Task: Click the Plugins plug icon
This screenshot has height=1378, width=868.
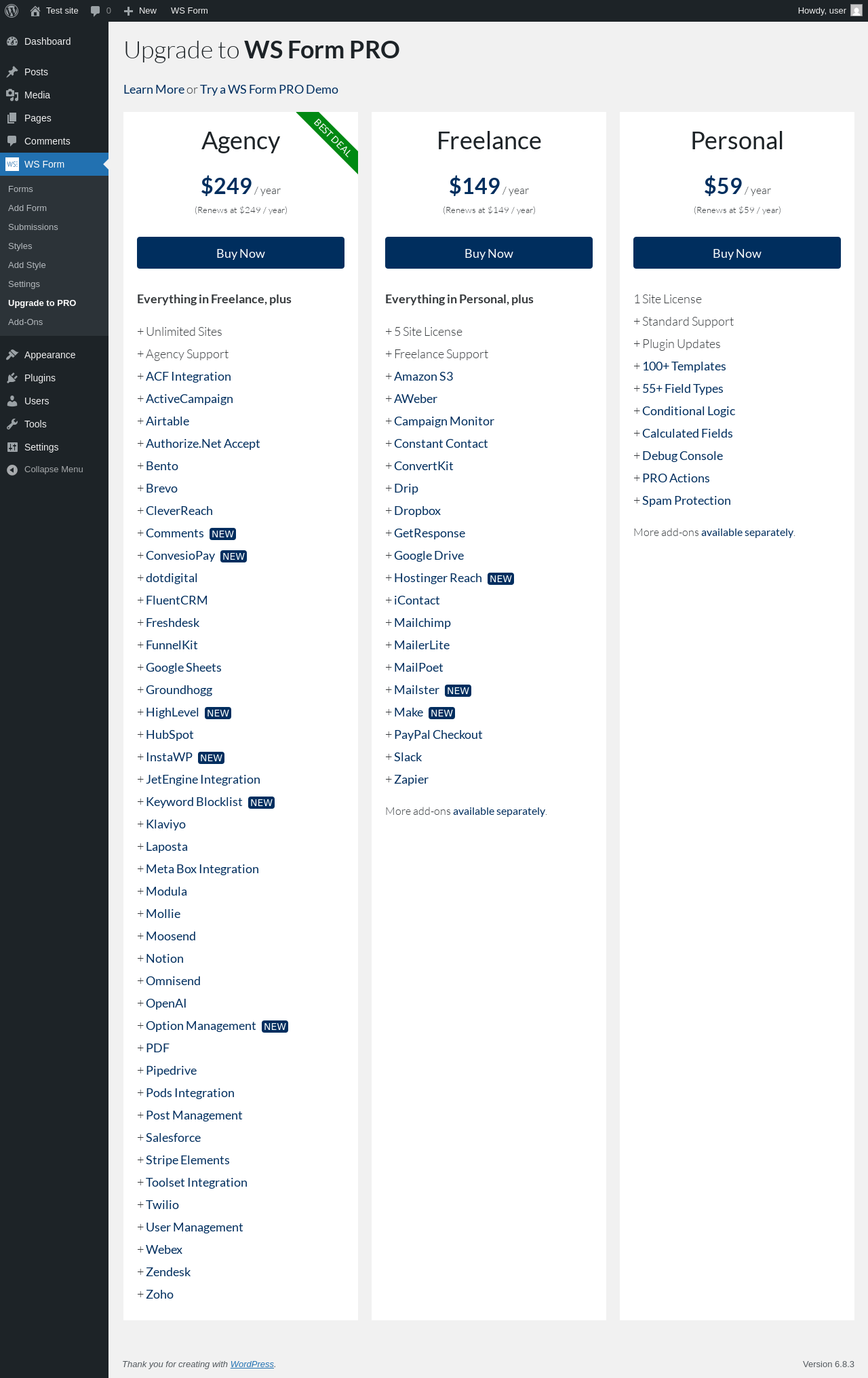Action: coord(12,378)
